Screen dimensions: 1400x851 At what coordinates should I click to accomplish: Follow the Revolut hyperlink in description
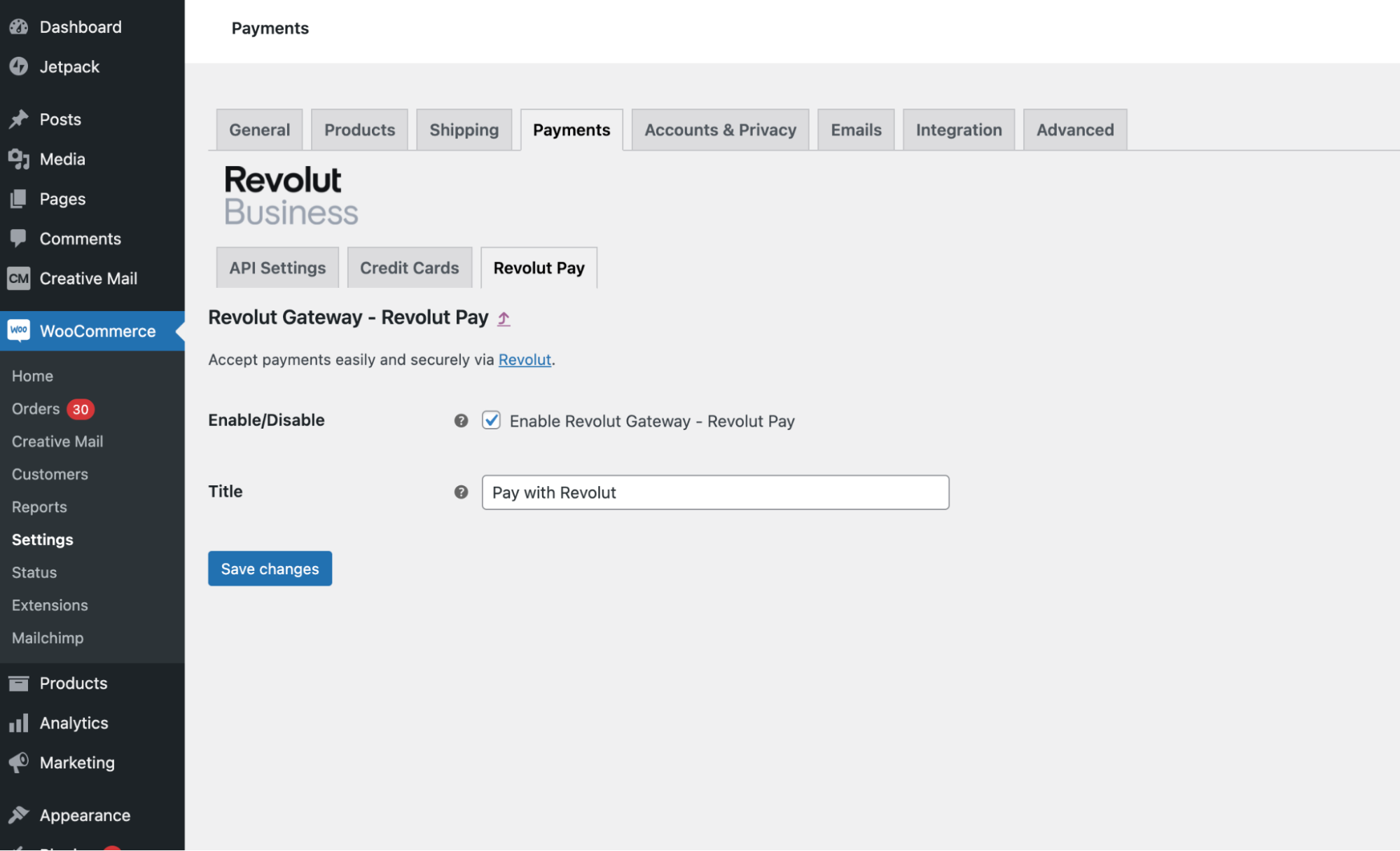coord(525,359)
